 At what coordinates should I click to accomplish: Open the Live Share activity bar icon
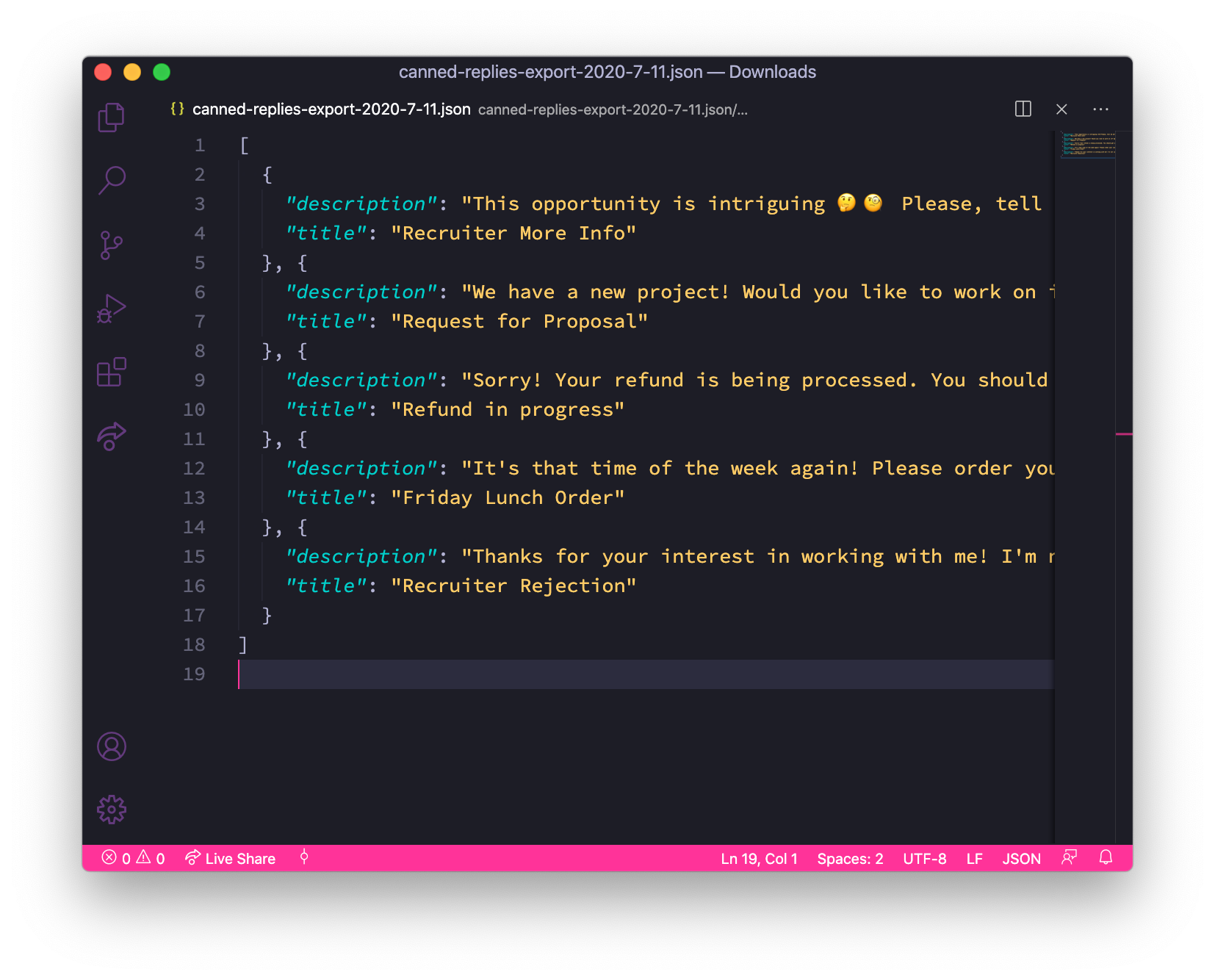111,436
